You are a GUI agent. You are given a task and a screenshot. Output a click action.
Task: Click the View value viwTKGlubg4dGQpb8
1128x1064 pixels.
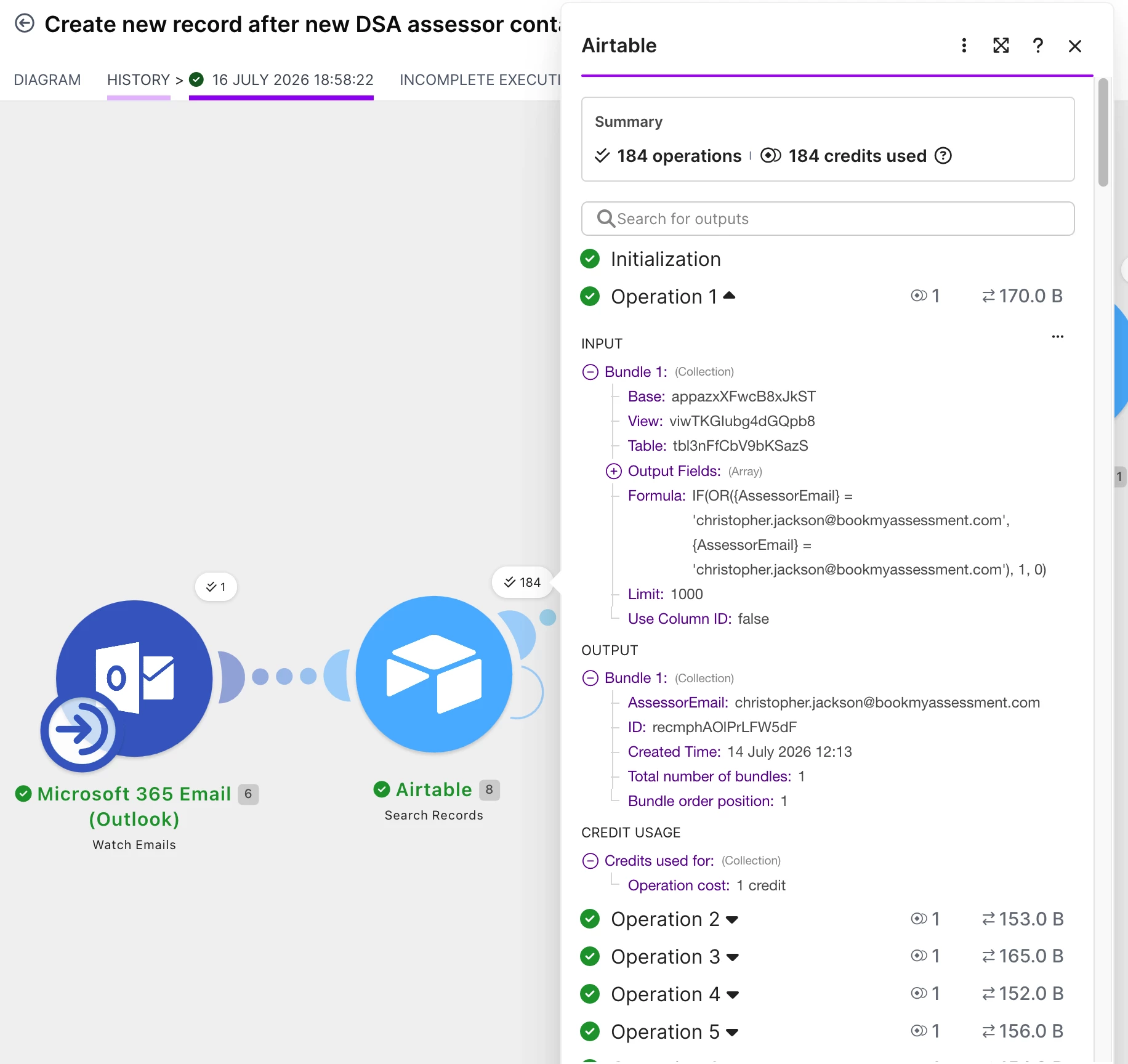[742, 421]
